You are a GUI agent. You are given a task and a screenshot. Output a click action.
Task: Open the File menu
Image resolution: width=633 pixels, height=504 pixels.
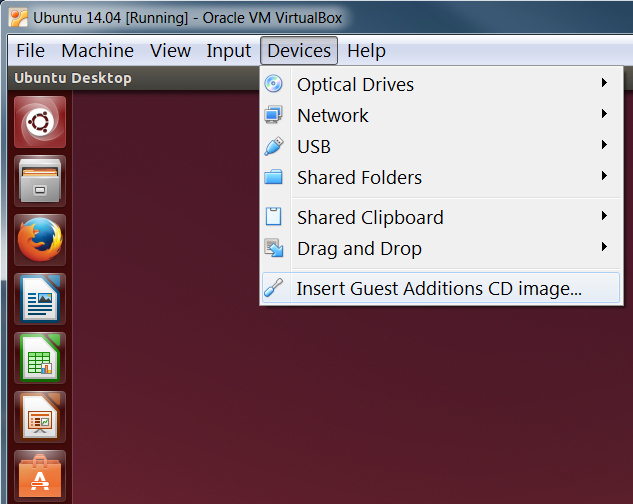click(x=30, y=51)
